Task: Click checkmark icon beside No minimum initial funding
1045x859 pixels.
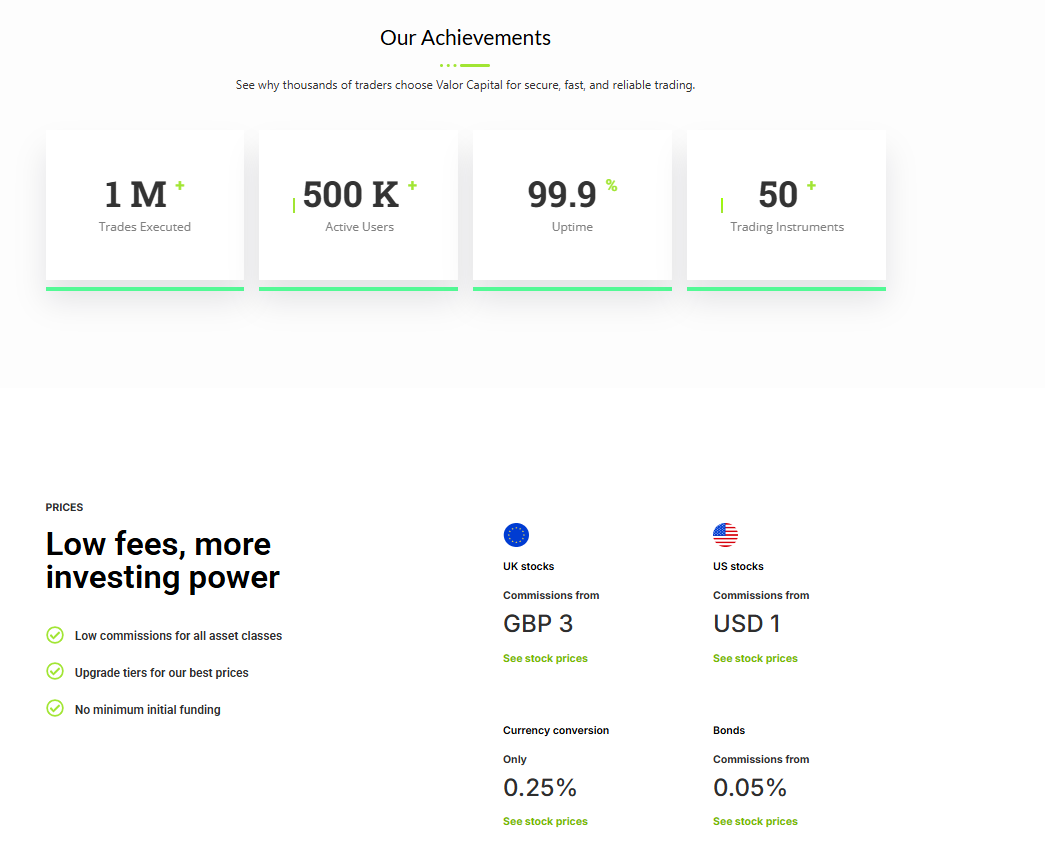Action: coord(55,709)
